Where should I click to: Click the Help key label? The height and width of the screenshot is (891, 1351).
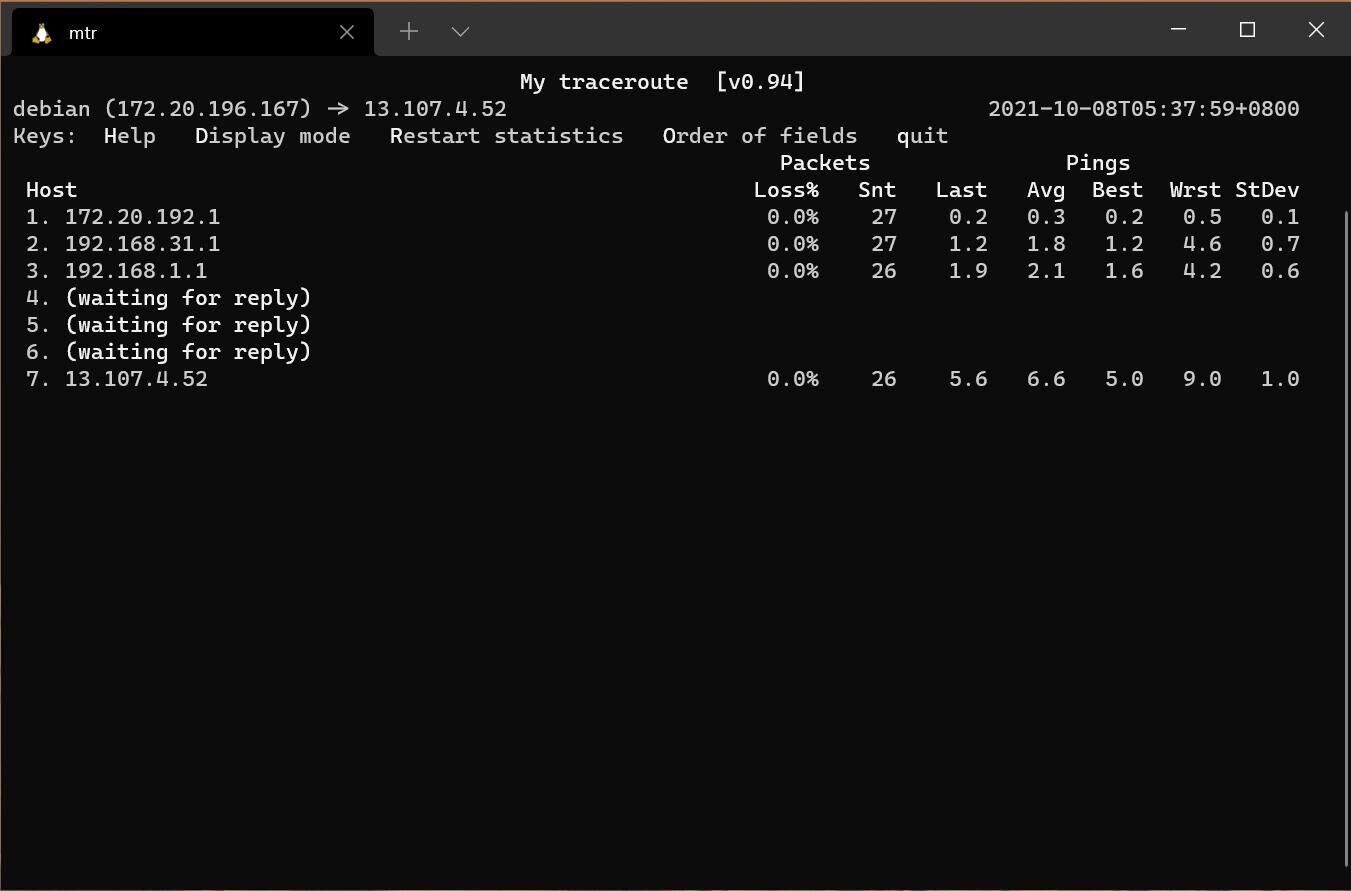pyautogui.click(x=129, y=136)
